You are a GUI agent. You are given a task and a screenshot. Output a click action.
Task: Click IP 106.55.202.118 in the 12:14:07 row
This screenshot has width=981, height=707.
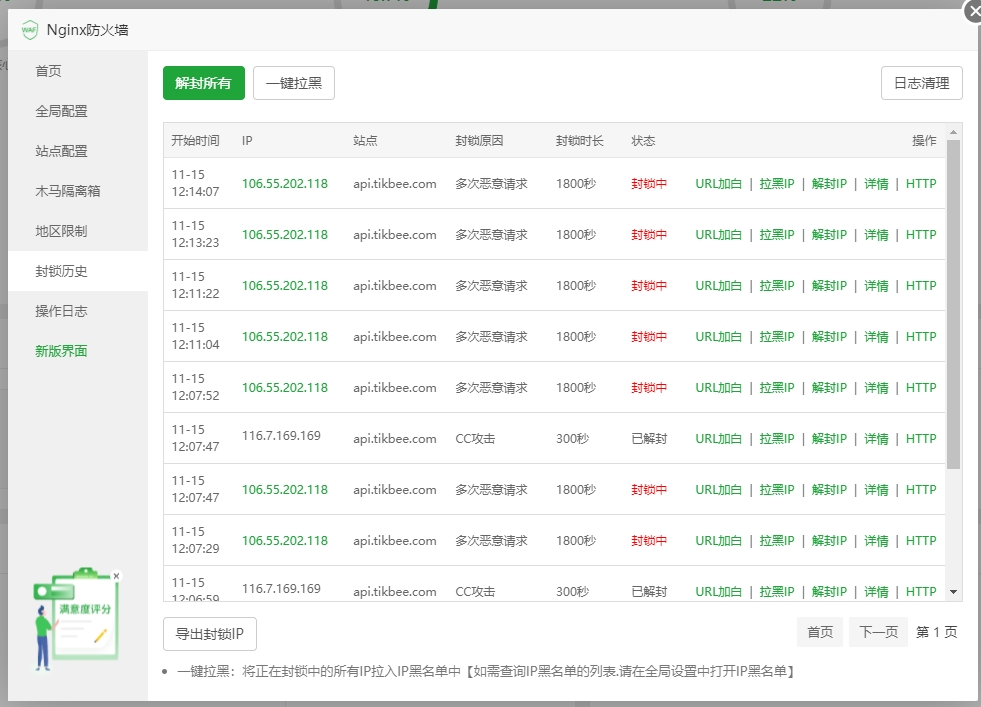[285, 184]
